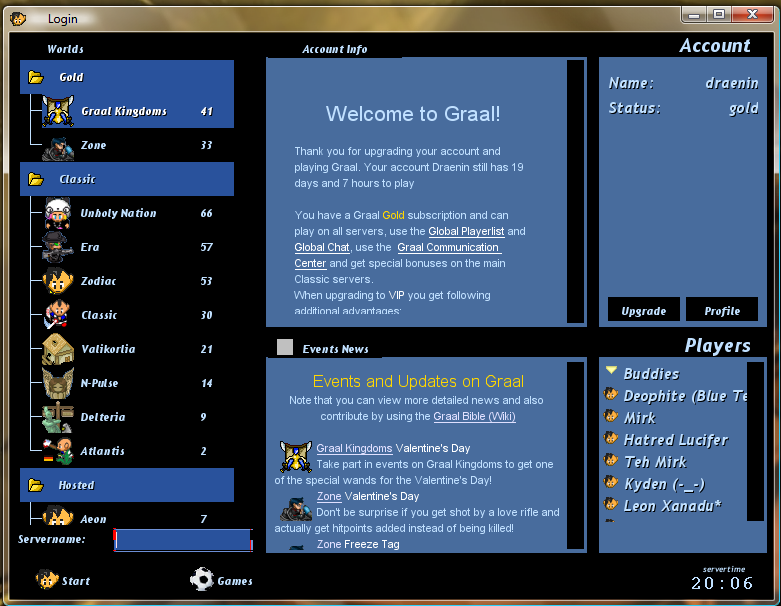Click the Players list scrollbar
Screen dimensions: 781x606
click(755, 441)
